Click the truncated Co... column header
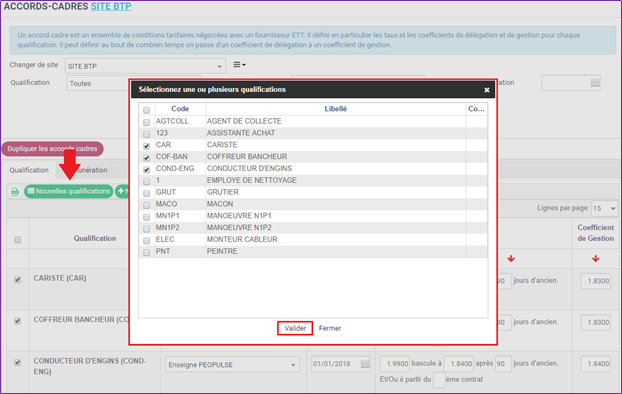Image resolution: width=622 pixels, height=394 pixels. click(x=476, y=109)
